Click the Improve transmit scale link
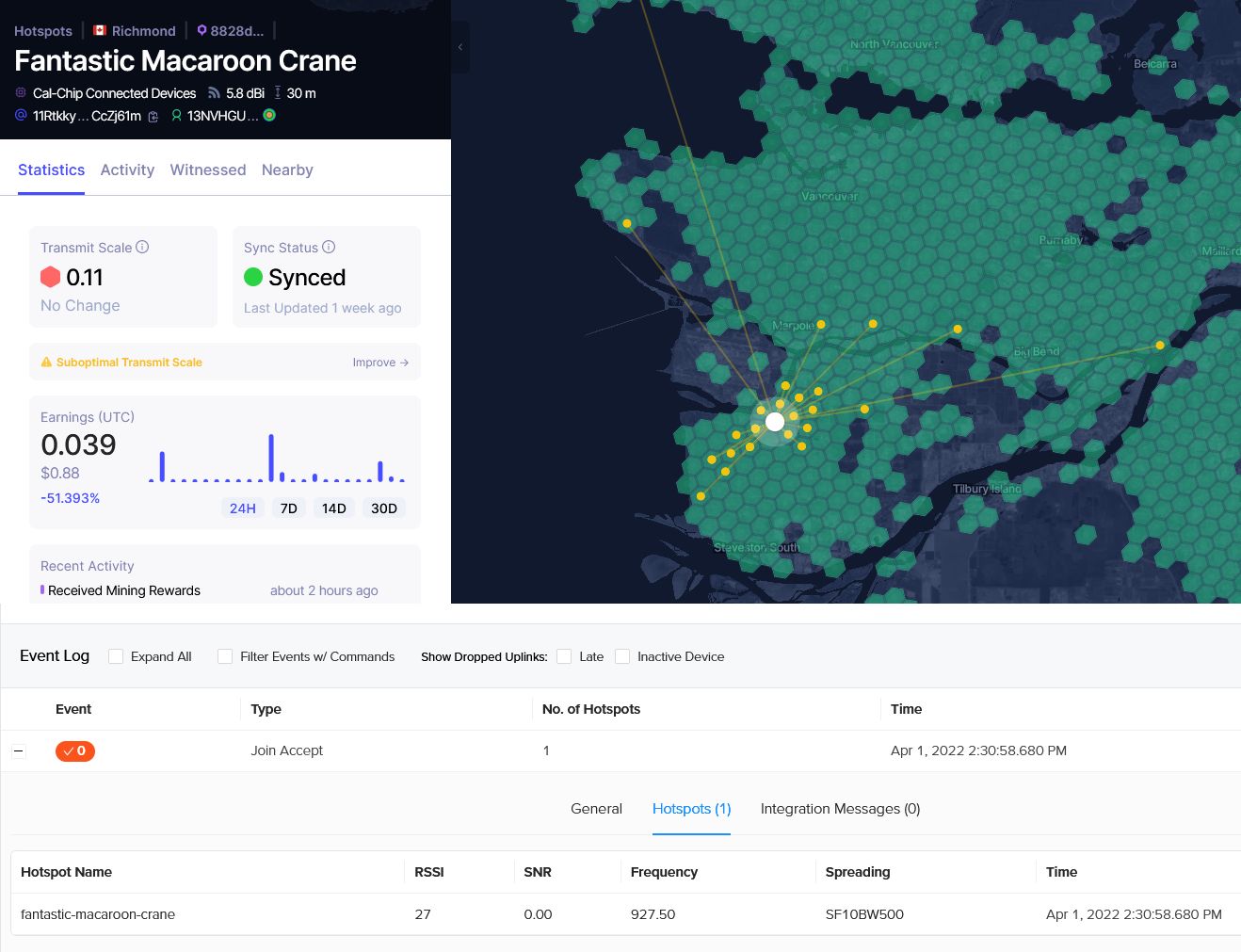Viewport: 1241px width, 952px height. (380, 363)
